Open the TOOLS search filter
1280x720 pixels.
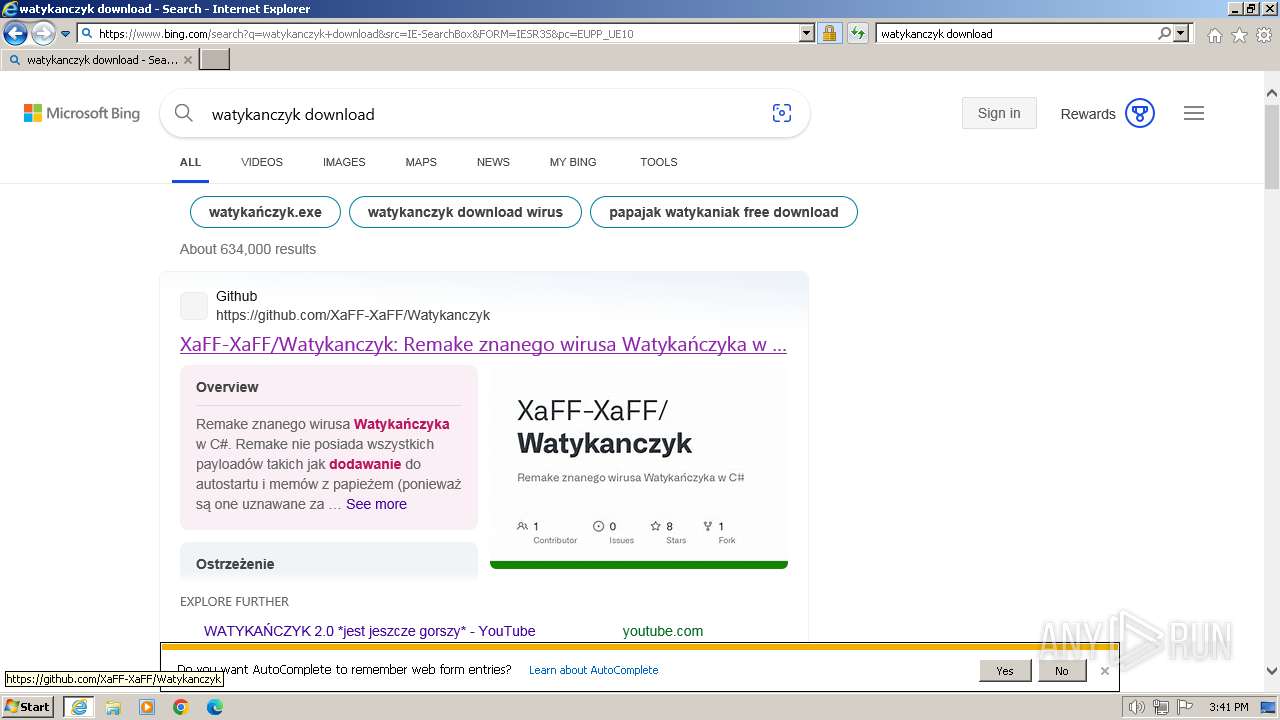tap(659, 162)
